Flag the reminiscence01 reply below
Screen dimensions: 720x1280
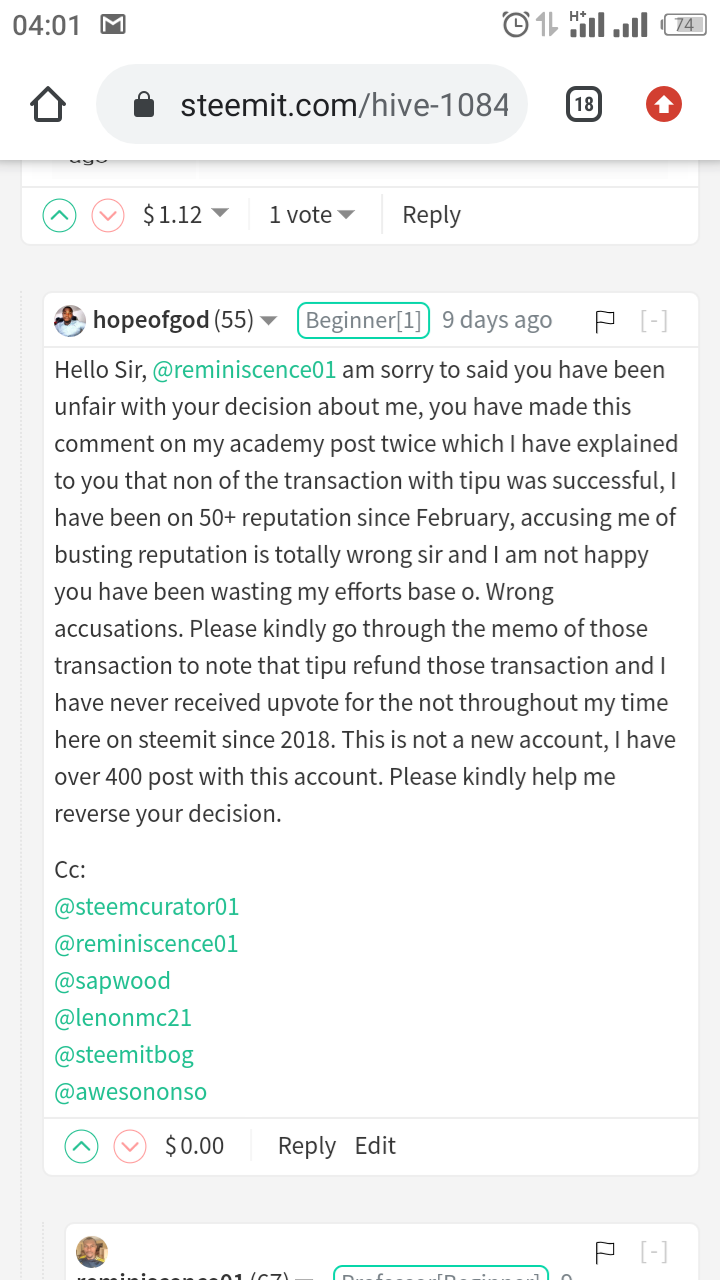605,1251
